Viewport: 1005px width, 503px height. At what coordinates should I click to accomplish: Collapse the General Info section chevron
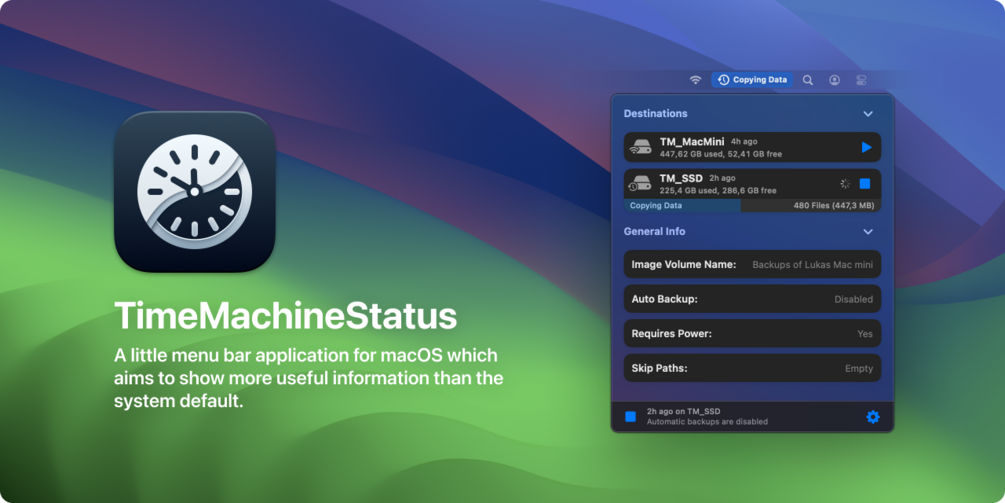click(x=868, y=232)
